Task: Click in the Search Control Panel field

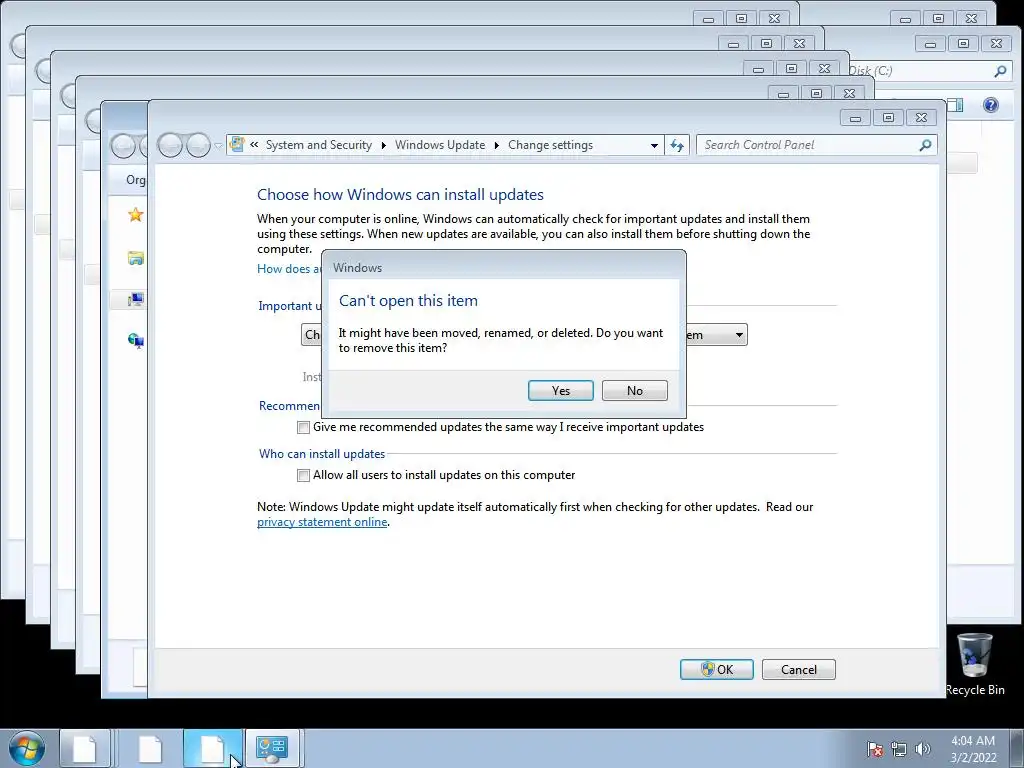Action: click(816, 145)
